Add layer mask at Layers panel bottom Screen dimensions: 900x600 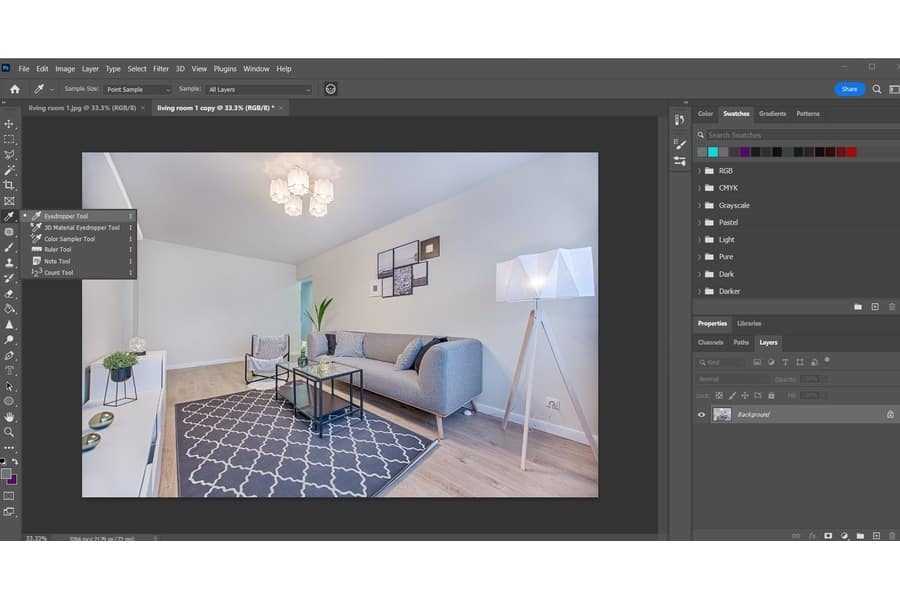pos(828,536)
